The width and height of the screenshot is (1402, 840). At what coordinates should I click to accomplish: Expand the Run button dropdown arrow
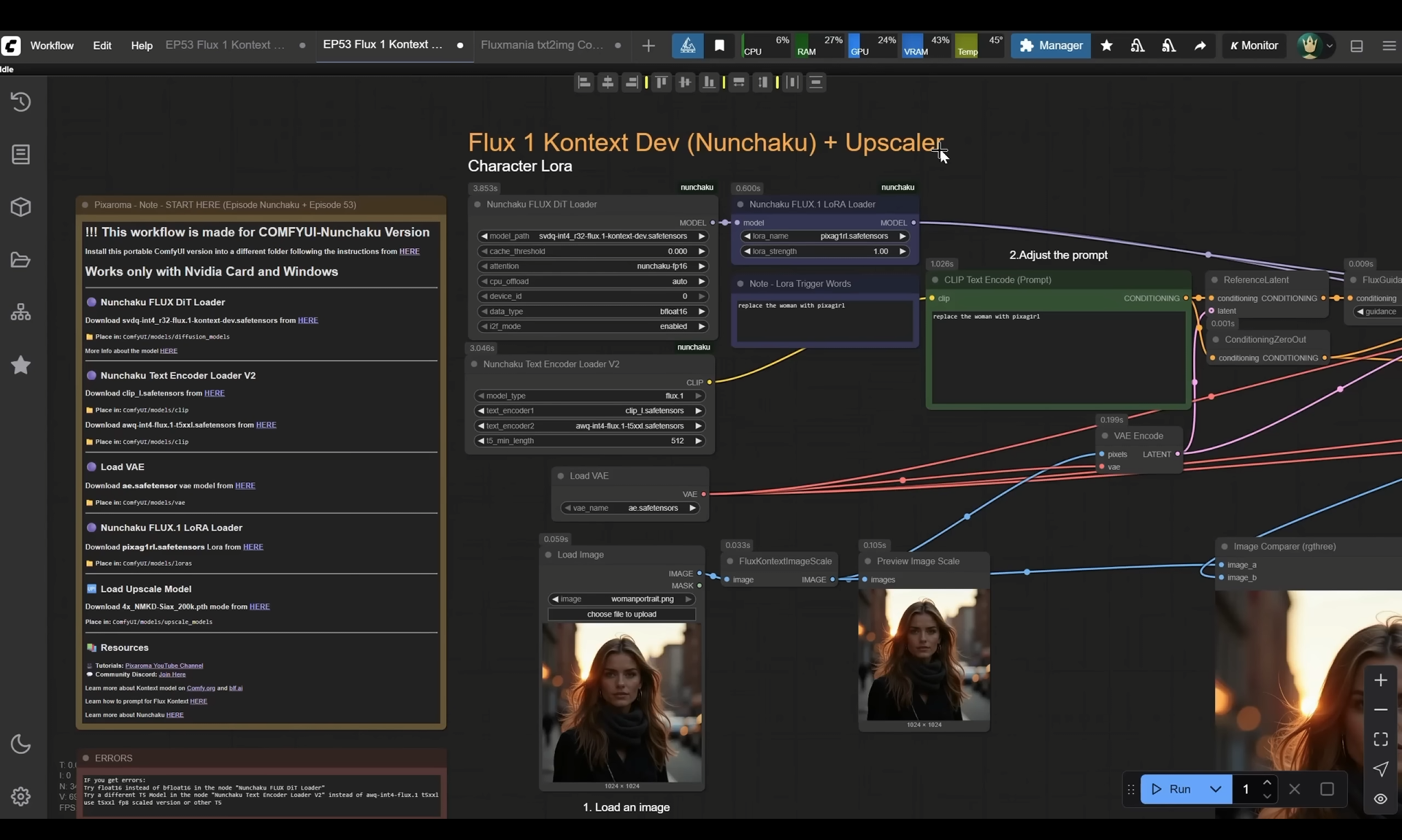point(1215,789)
